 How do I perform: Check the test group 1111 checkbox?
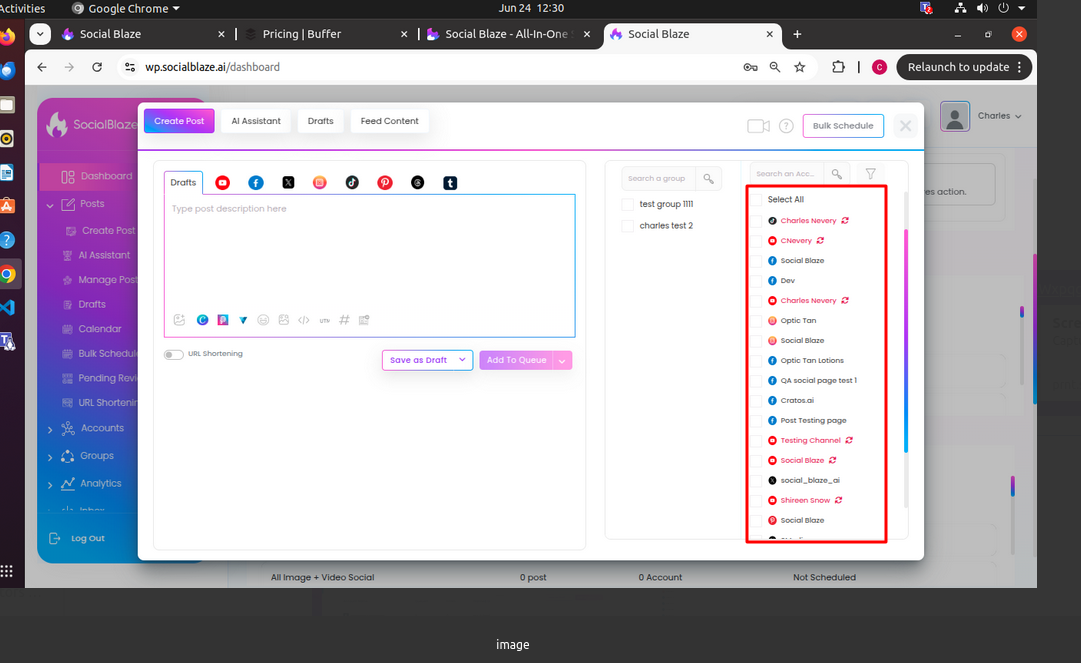(x=627, y=205)
